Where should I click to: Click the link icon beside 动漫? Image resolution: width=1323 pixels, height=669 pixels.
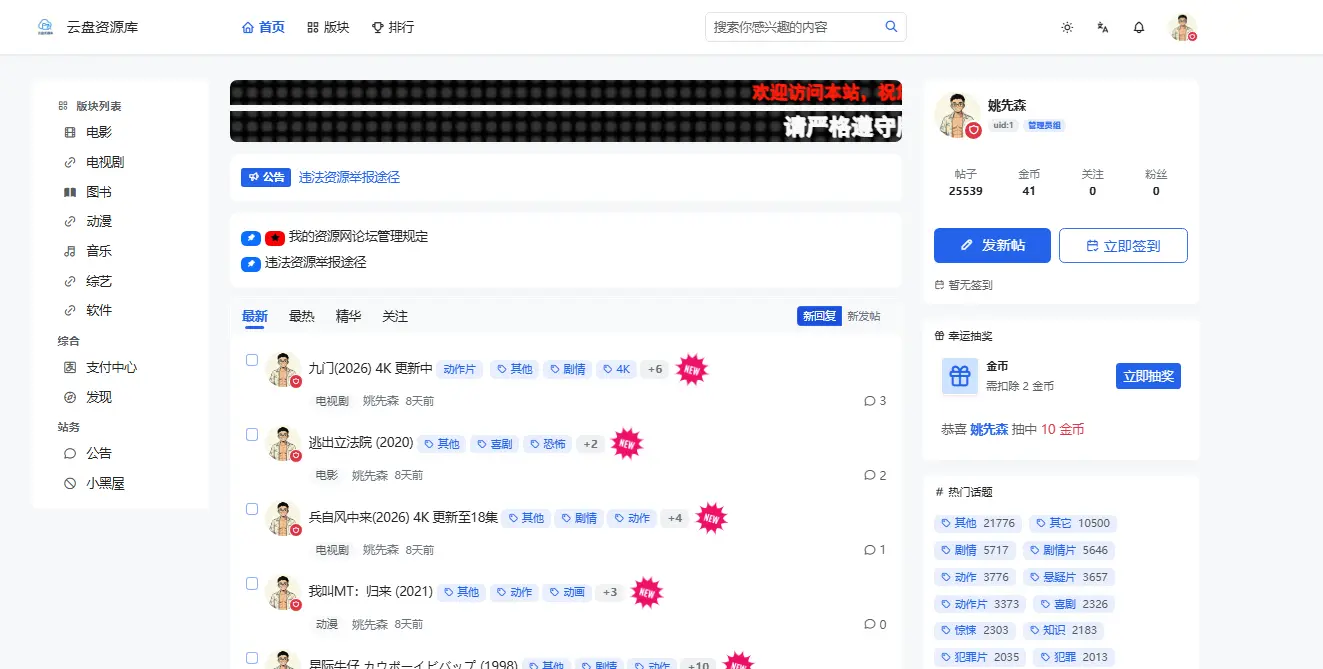[70, 221]
